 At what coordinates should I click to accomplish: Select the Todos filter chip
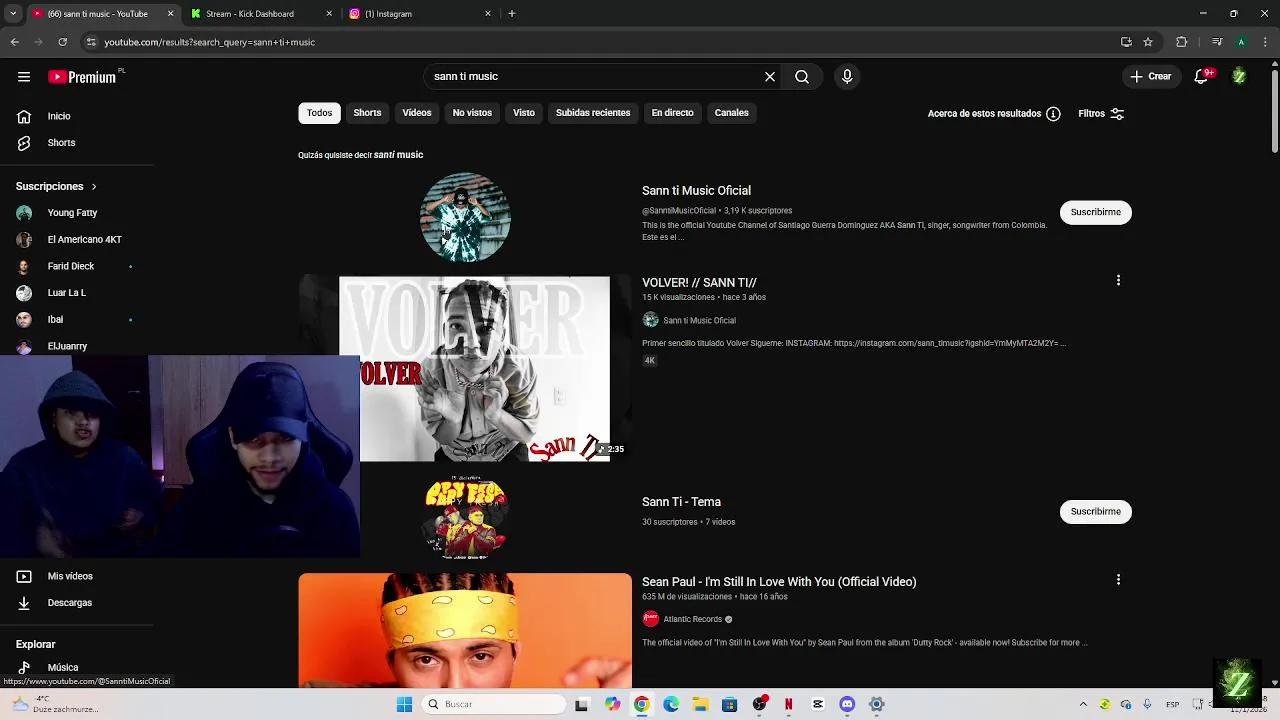pyautogui.click(x=319, y=113)
